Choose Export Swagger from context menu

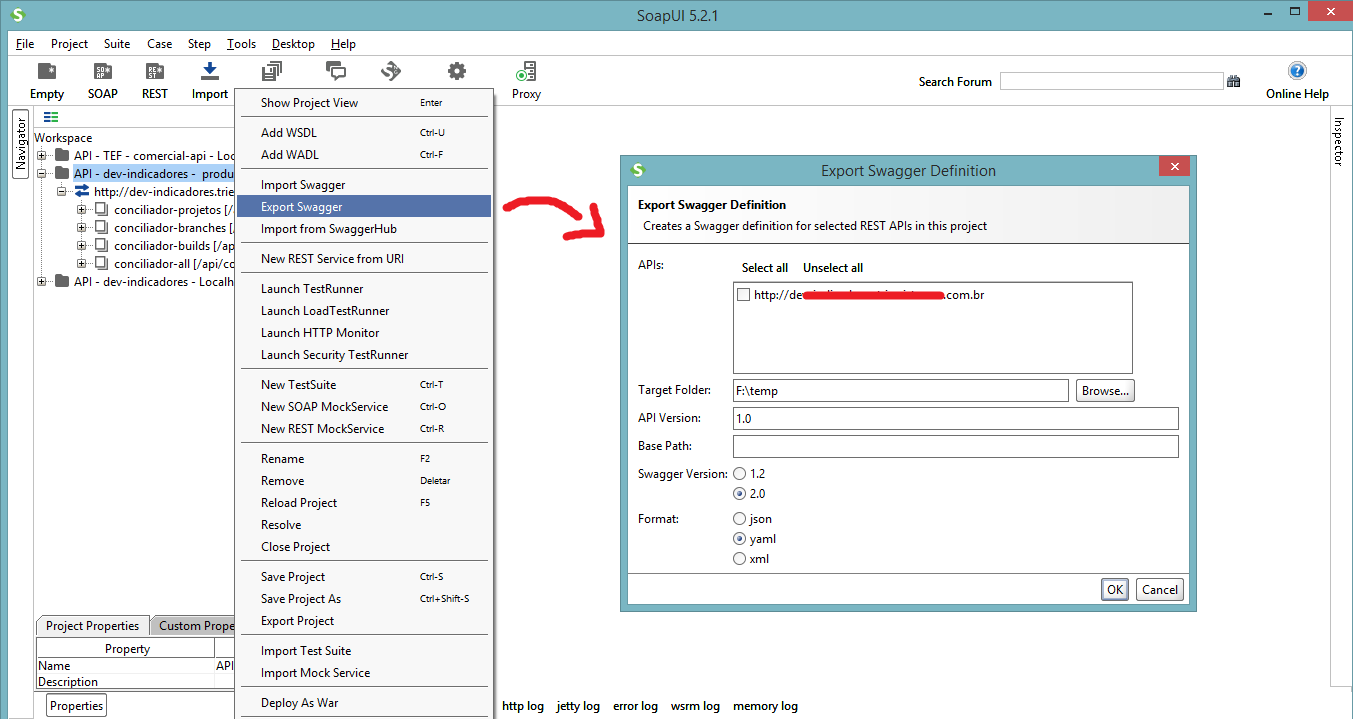(x=363, y=207)
